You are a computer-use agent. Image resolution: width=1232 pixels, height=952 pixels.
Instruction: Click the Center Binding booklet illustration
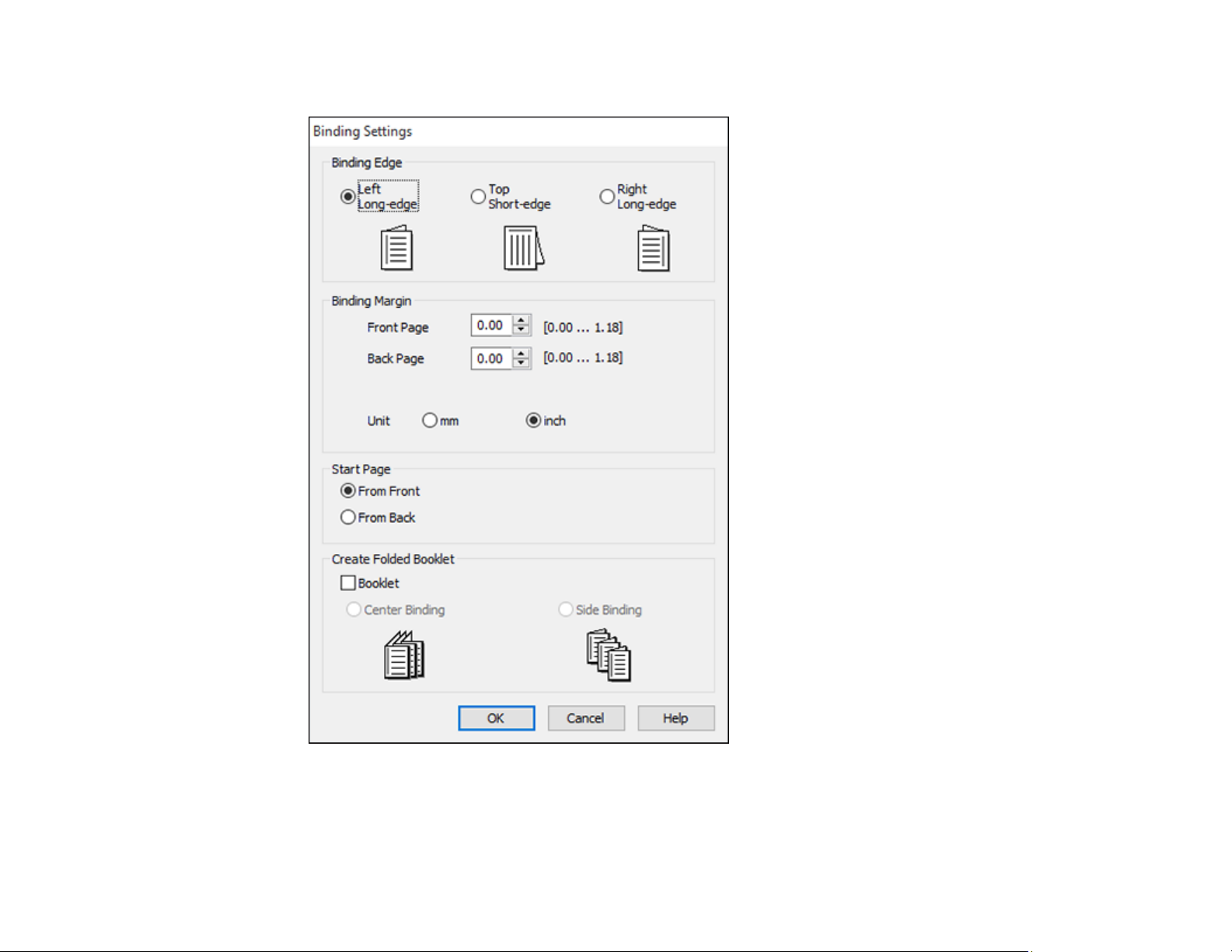point(404,656)
